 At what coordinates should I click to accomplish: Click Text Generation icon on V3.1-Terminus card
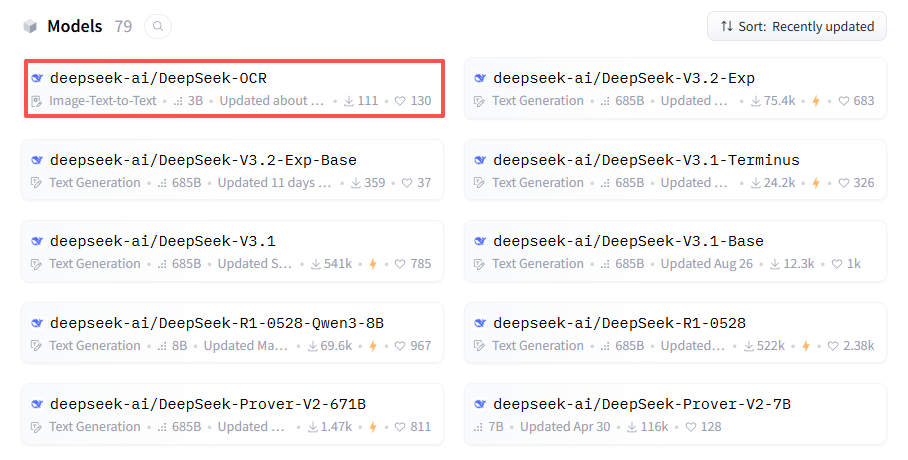click(x=479, y=183)
